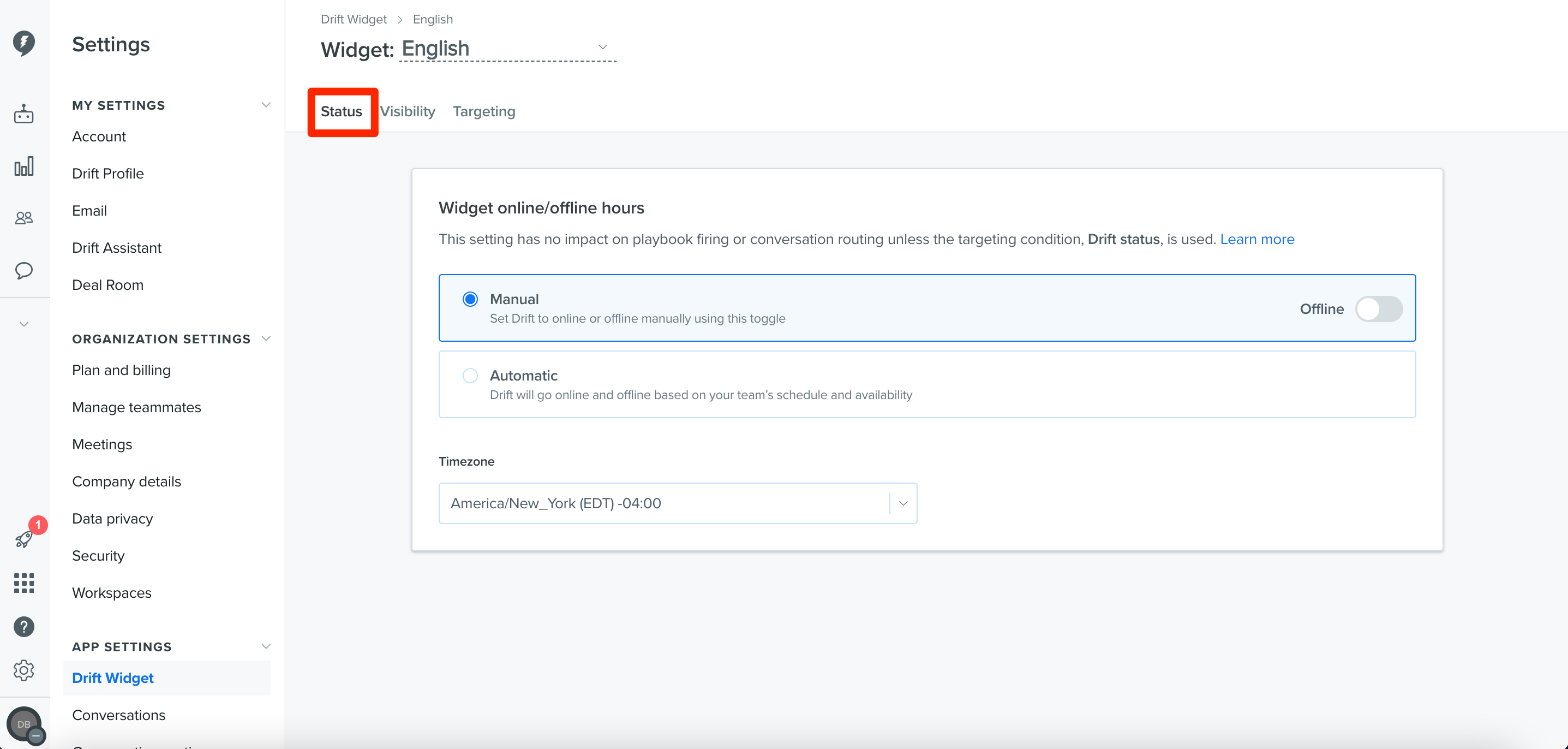Switch to the Status tab
Viewport: 1568px width, 749px height.
coord(342,111)
